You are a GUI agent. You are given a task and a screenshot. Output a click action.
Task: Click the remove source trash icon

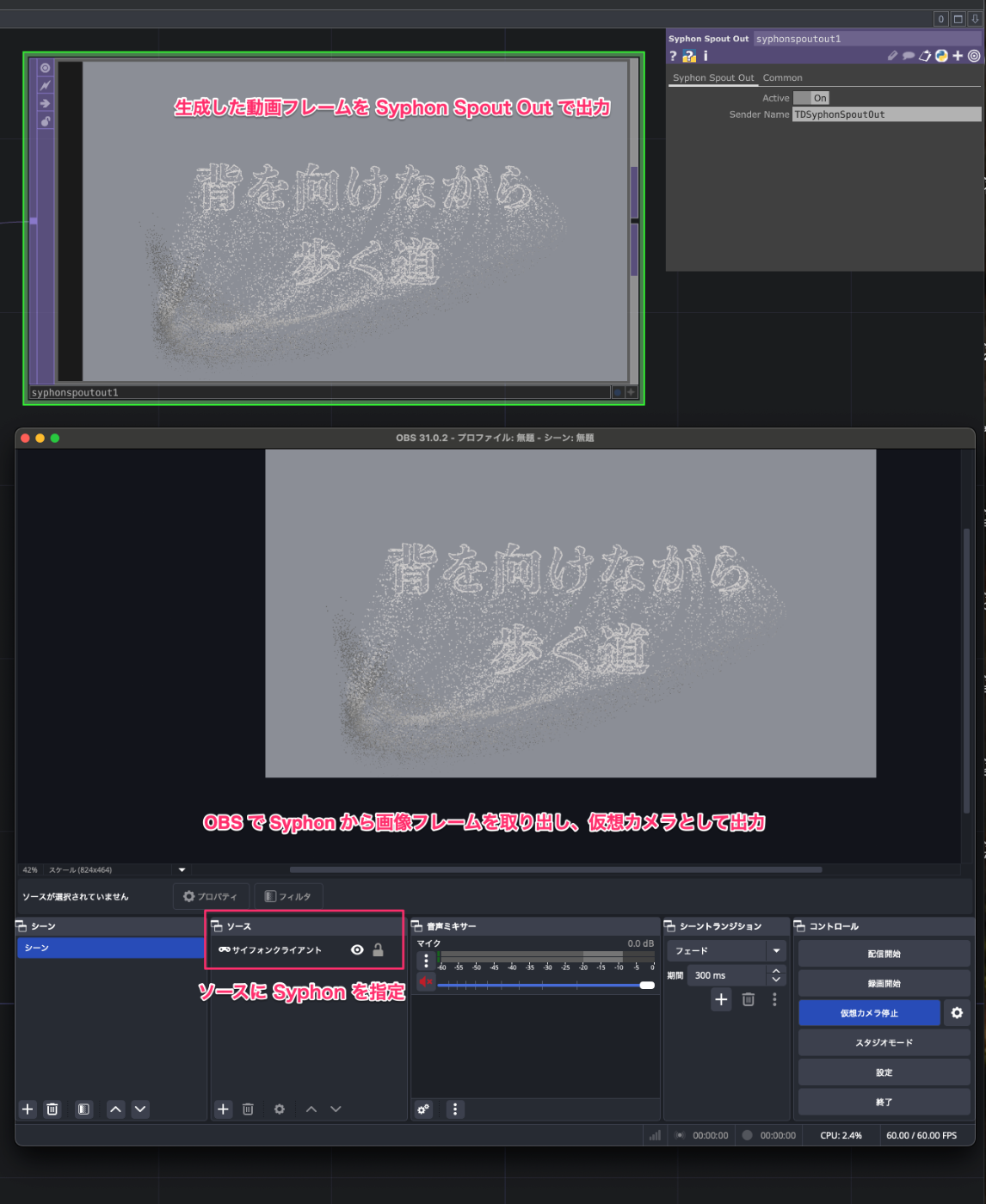click(x=248, y=1109)
